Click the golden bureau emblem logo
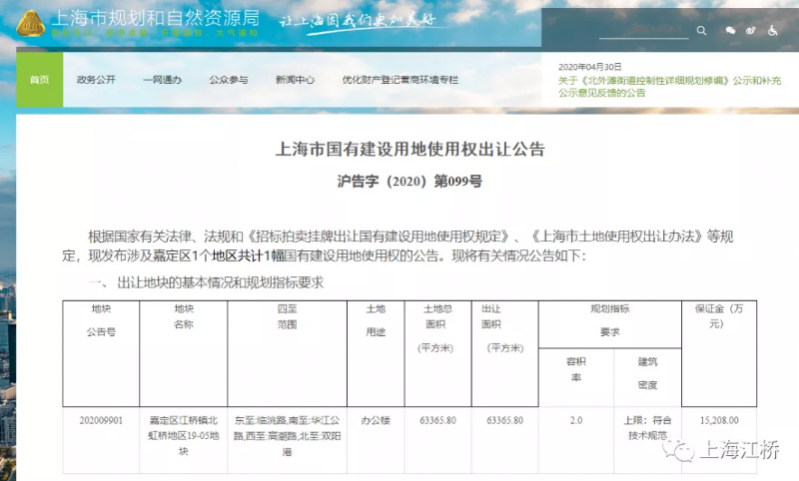 coord(31,23)
